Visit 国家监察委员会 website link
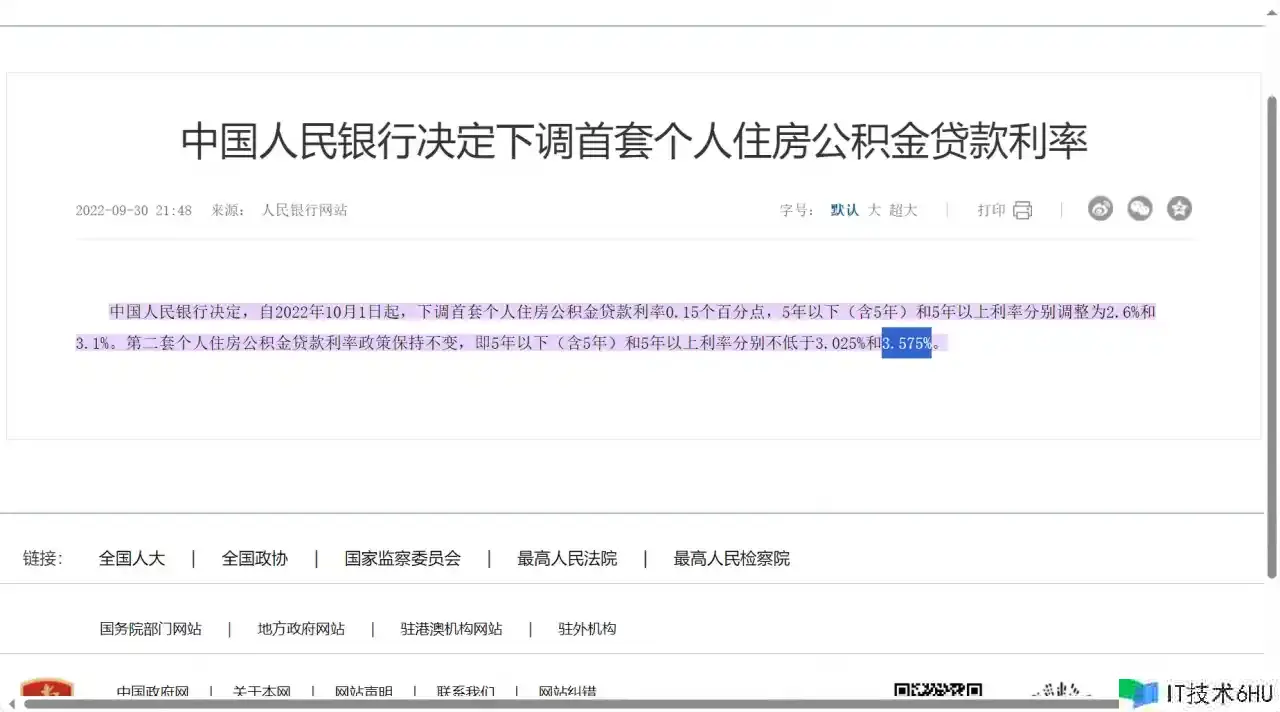The width and height of the screenshot is (1280, 712). (402, 558)
